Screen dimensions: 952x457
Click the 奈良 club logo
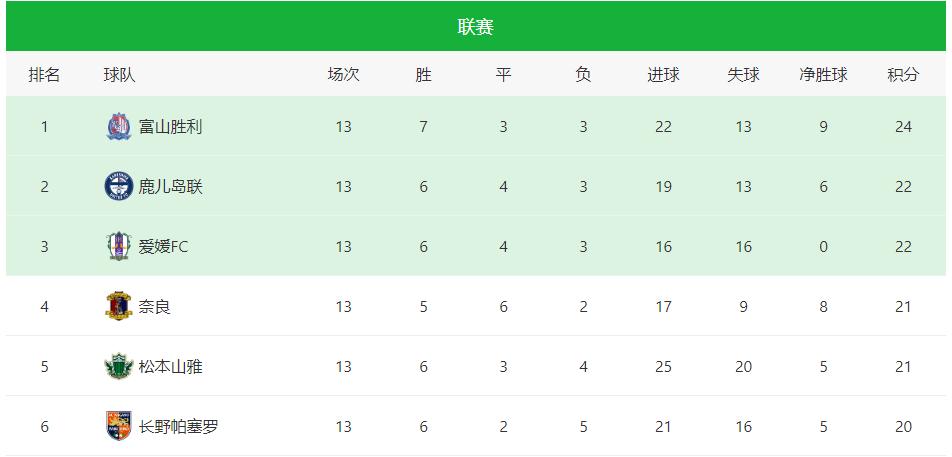click(119, 306)
